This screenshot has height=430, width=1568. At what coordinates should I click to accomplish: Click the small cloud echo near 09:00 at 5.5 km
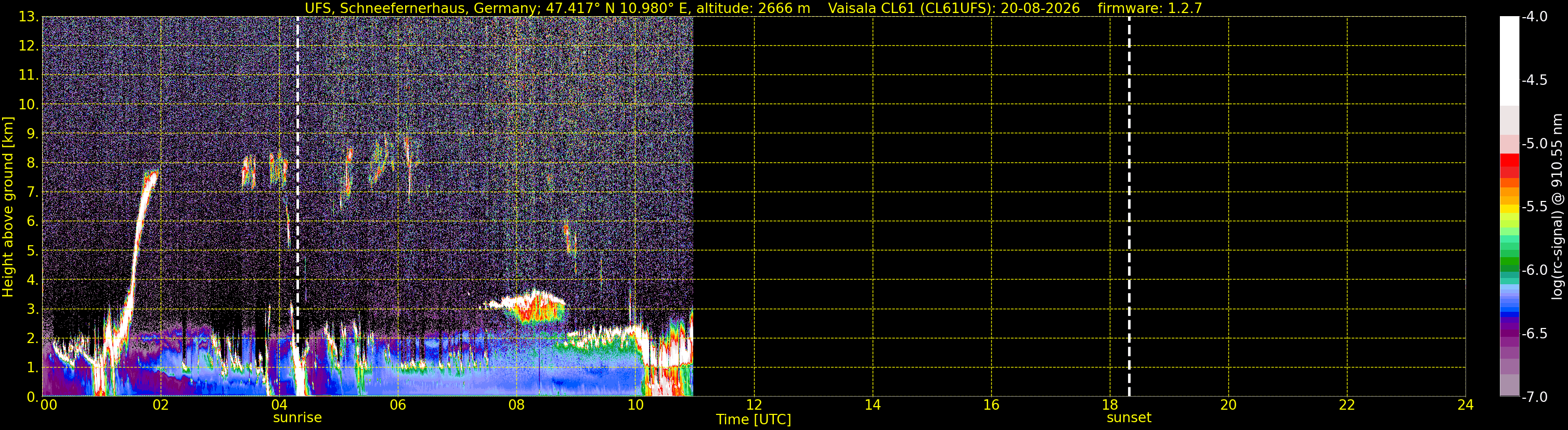(x=570, y=239)
